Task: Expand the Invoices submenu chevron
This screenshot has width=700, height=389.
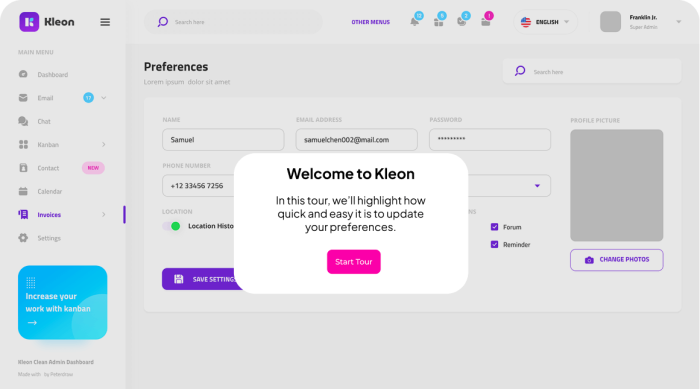Action: tap(104, 214)
